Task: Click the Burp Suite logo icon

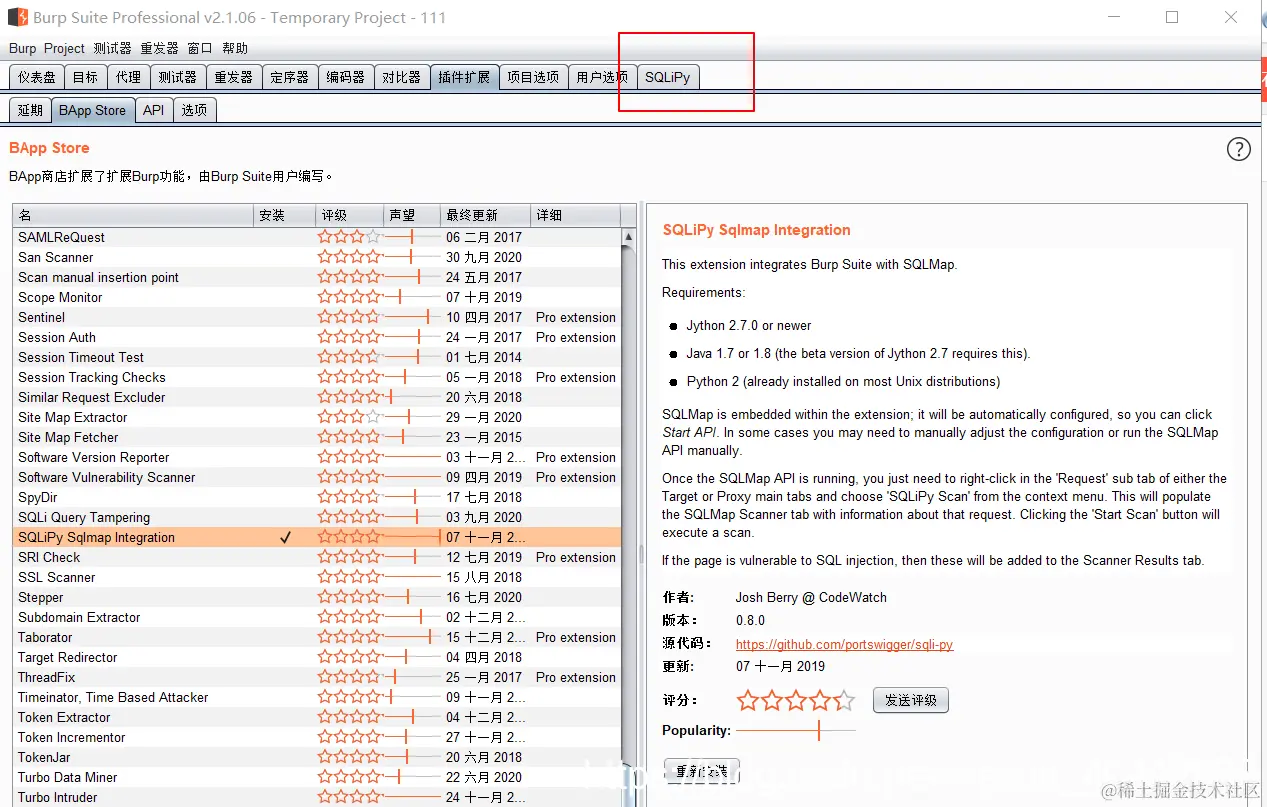Action: (18, 17)
